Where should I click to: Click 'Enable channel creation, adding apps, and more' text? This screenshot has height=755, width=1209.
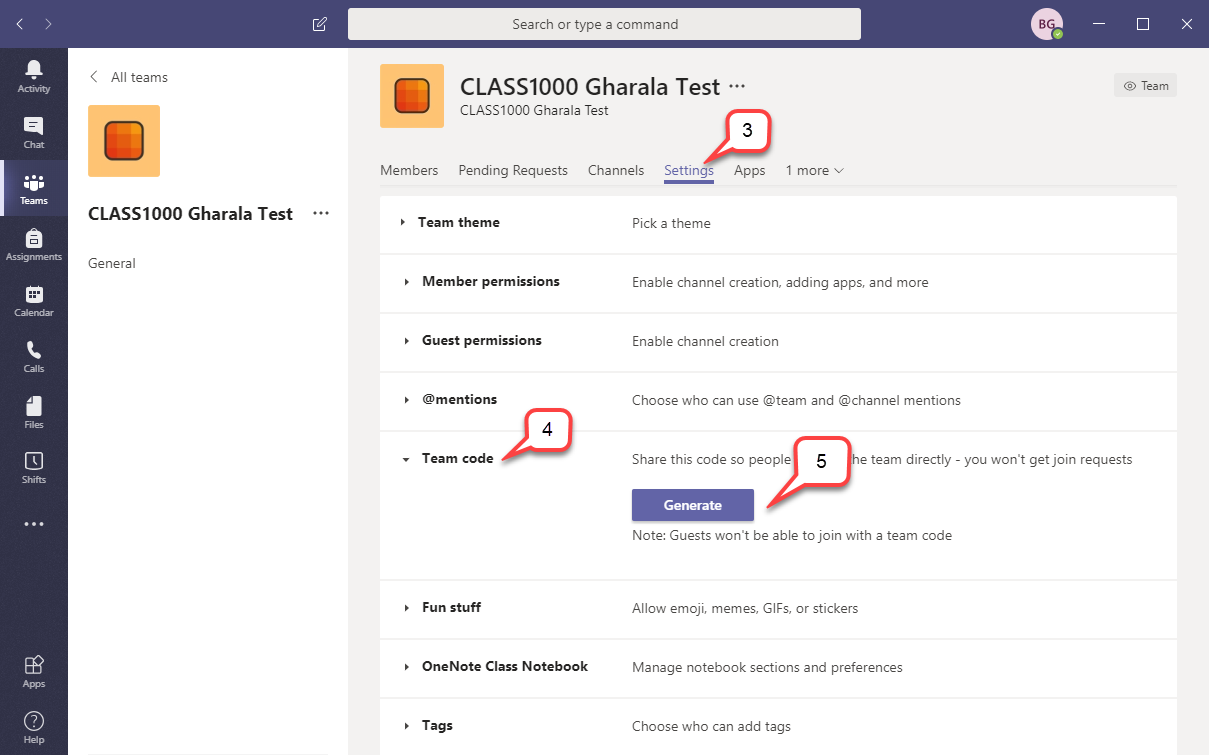tap(780, 282)
